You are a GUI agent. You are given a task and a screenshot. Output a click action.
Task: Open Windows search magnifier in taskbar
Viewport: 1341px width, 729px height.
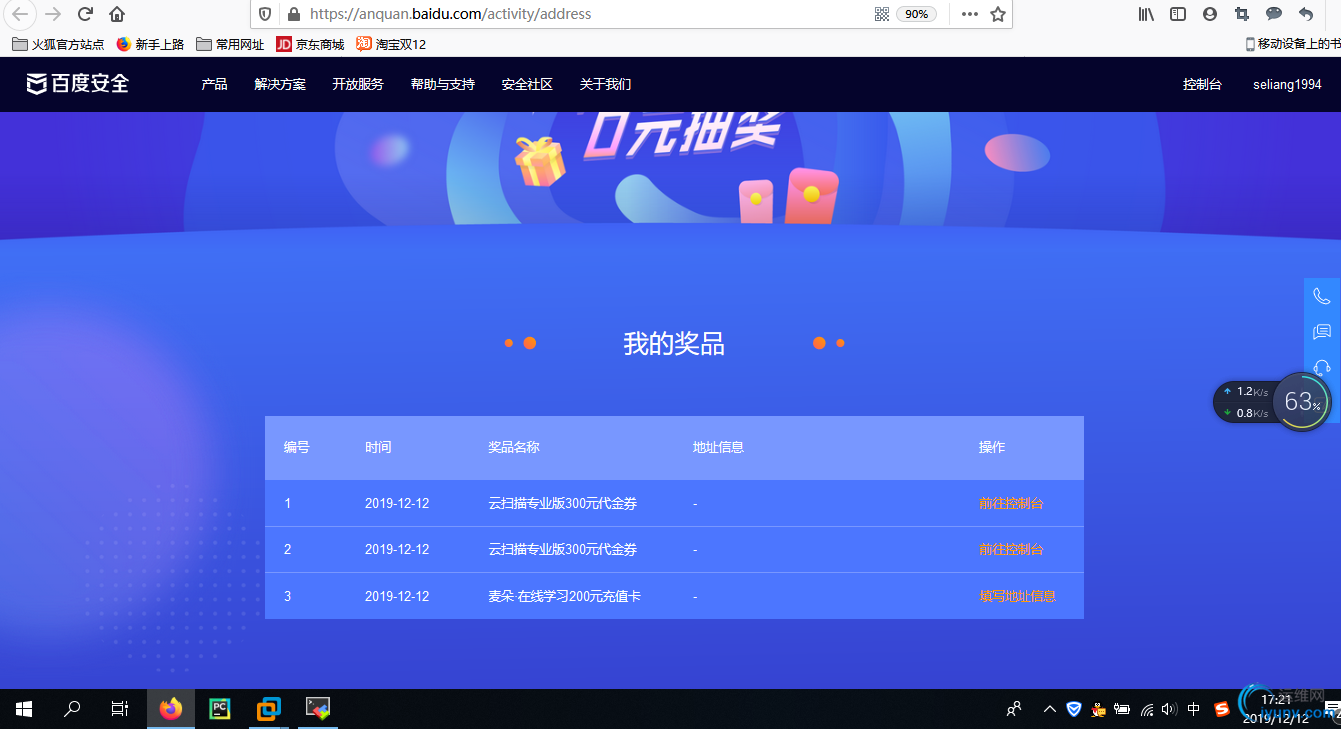click(72, 709)
